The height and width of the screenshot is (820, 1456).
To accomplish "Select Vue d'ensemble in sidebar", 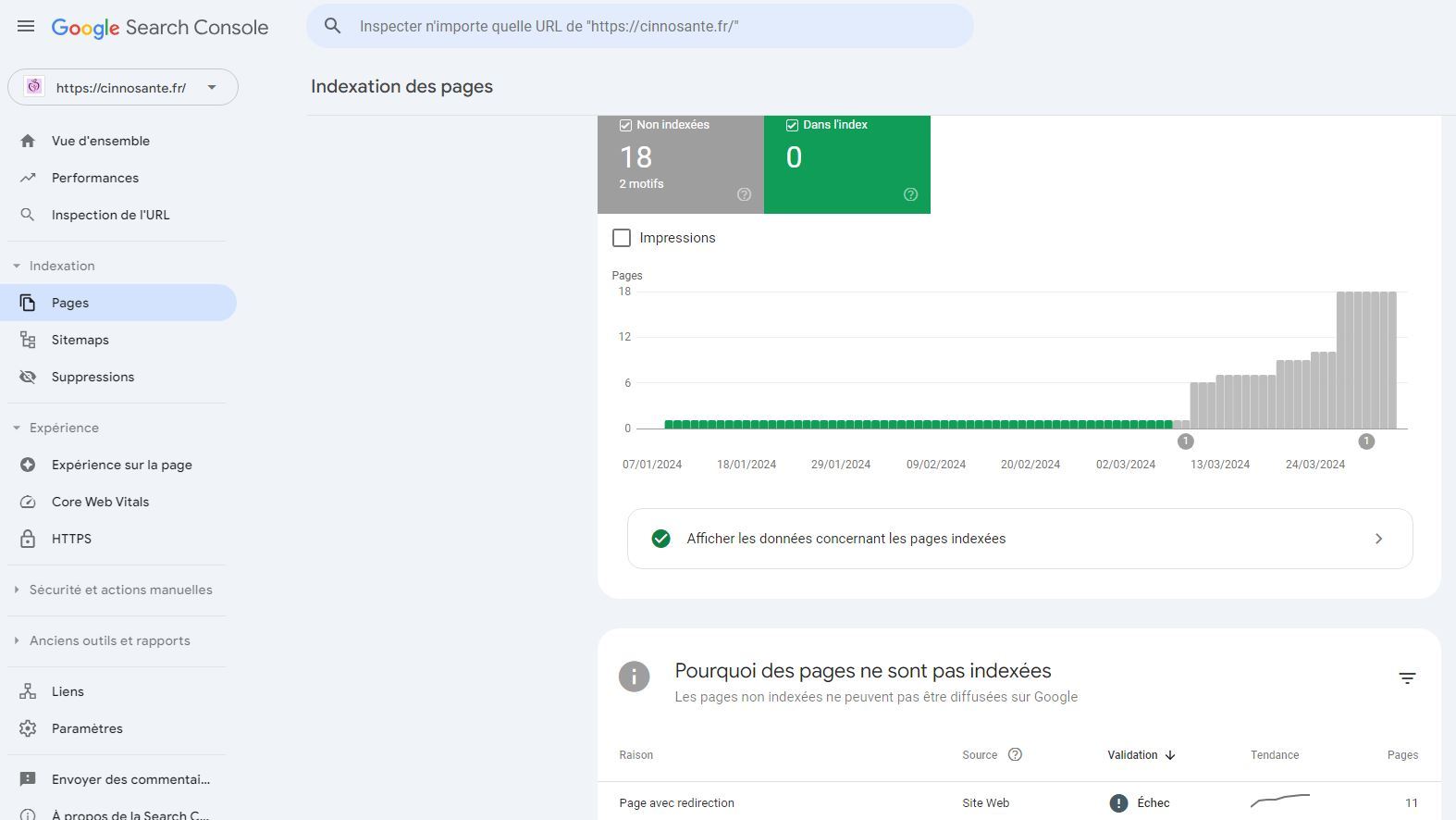I will click(x=100, y=141).
